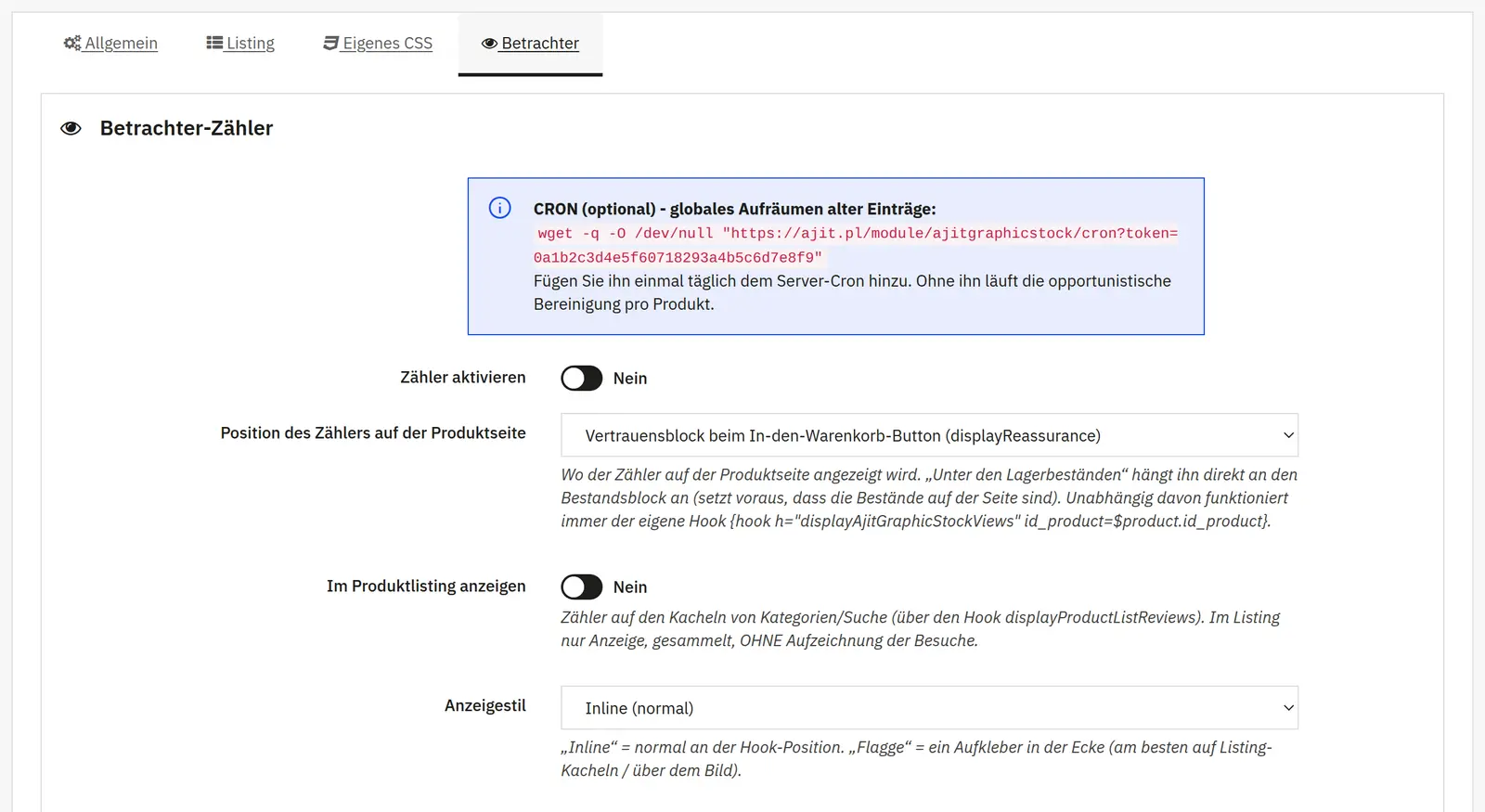Open the Eigenes CSS tab
Viewport: 1485px width, 812px height.
click(x=378, y=43)
